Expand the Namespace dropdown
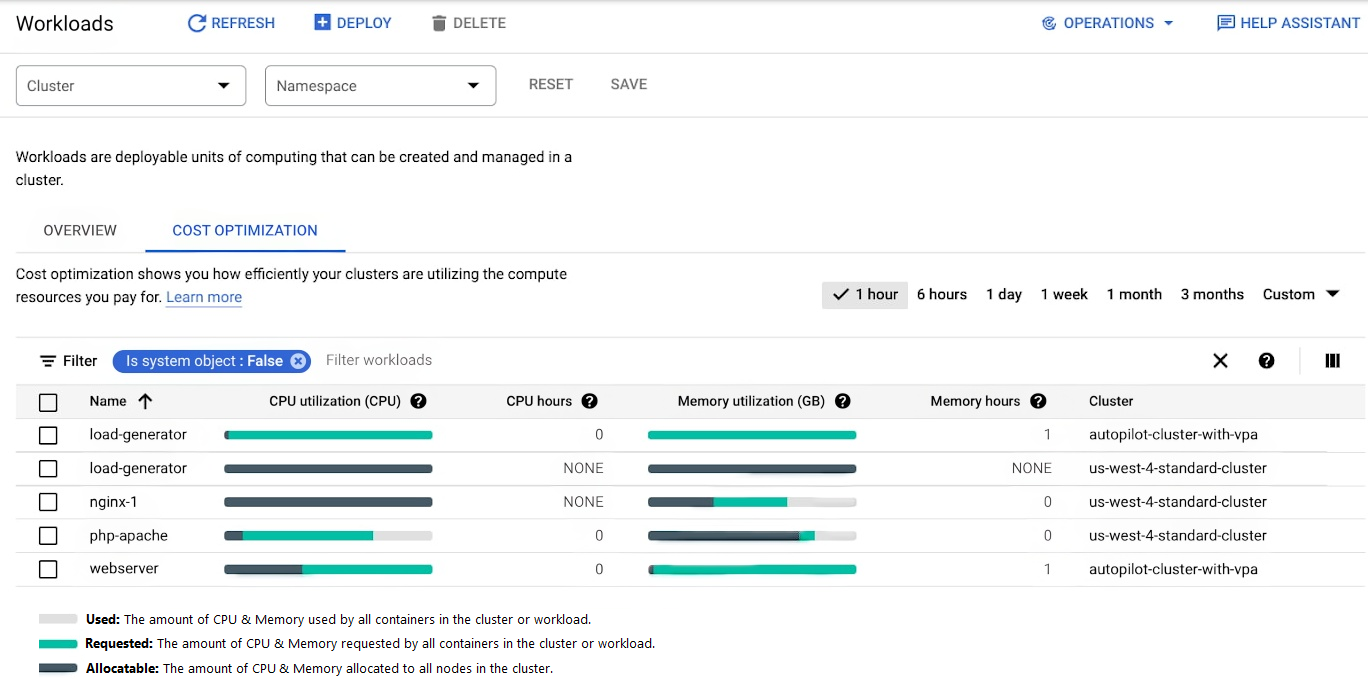Screen dimensions: 1368x694 (x=380, y=86)
